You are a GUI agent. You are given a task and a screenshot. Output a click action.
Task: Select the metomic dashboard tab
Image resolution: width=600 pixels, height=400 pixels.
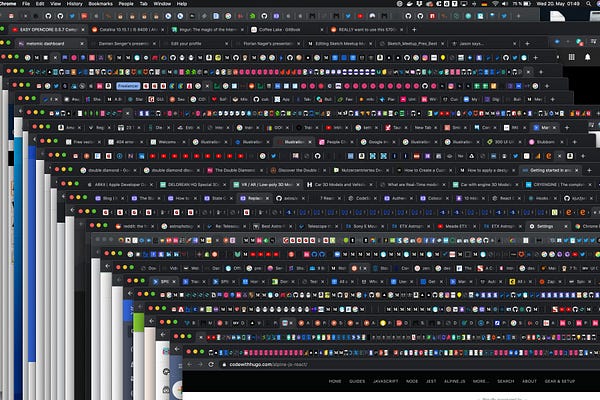(51, 44)
